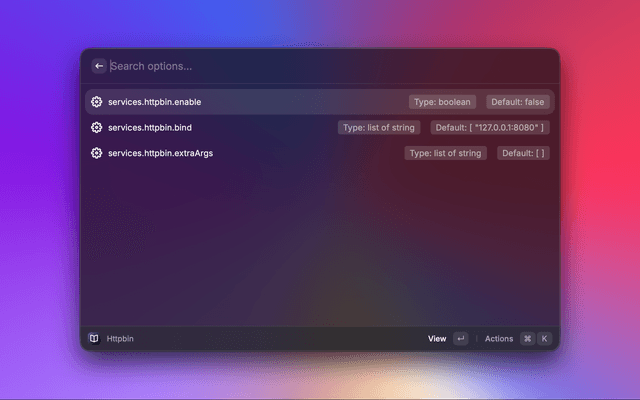Click gear icon for services.httpbin.extraArgs
Screen dimensions: 640x400
coord(97,153)
